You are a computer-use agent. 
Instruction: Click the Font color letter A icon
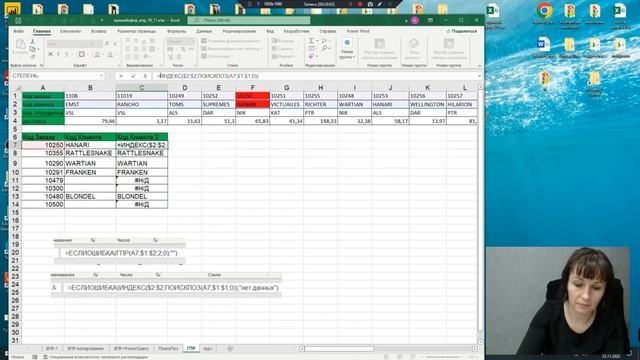click(x=110, y=54)
